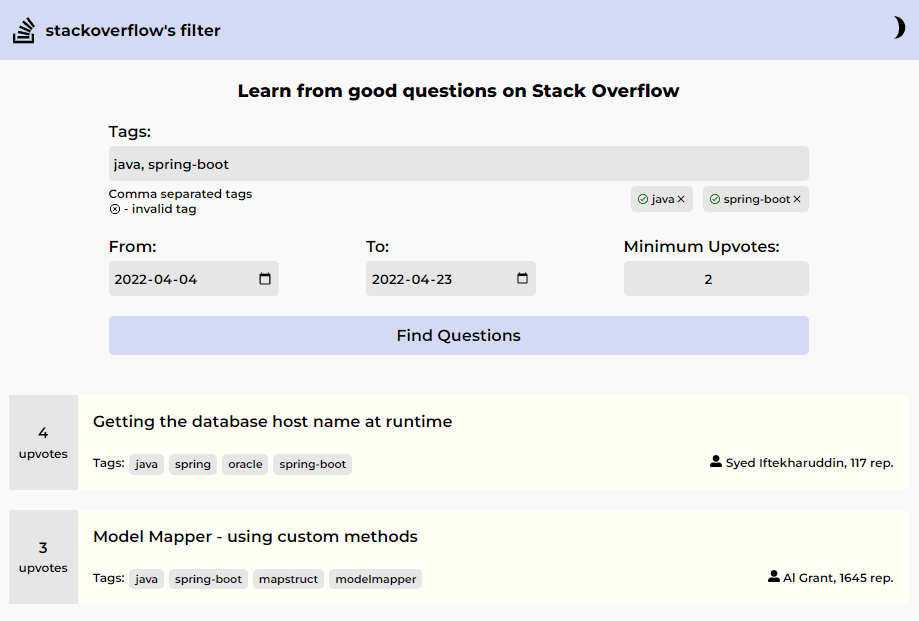Remove the java tag with its X
The image size is (919, 621).
pyautogui.click(x=681, y=199)
